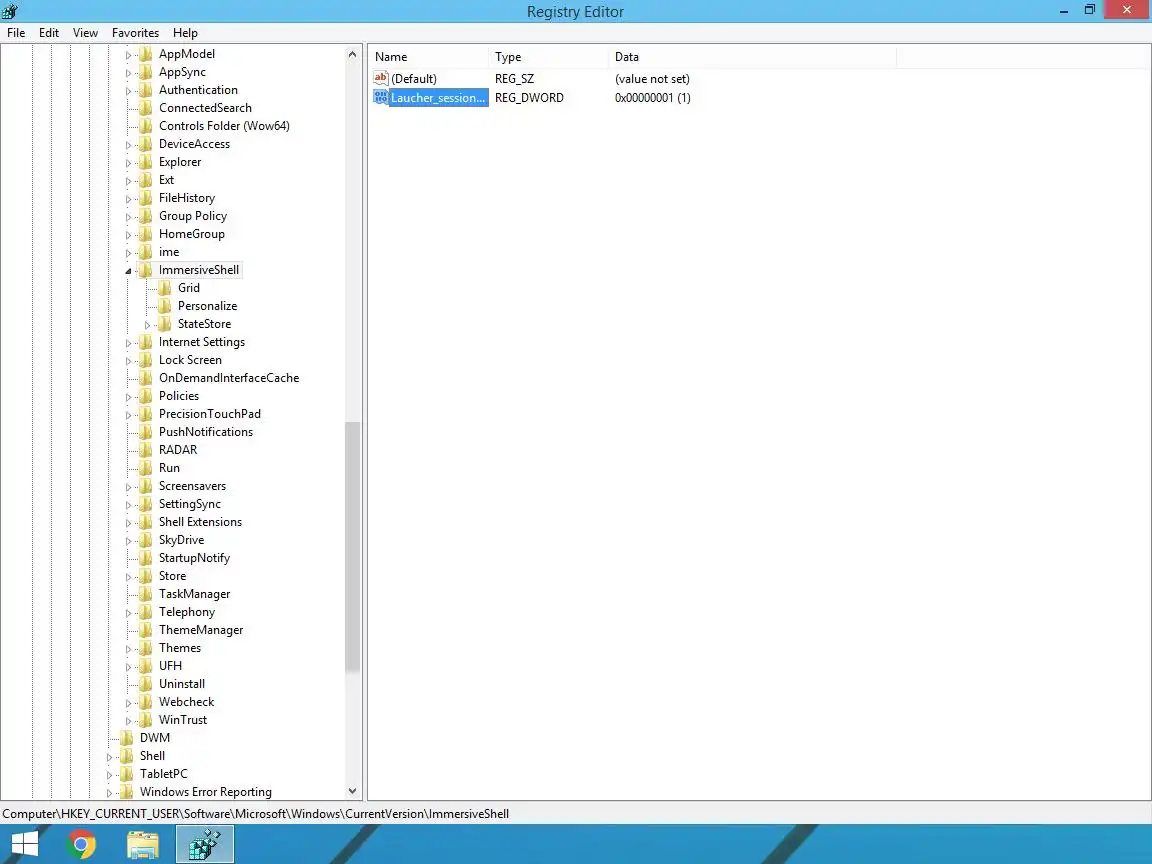Click the Lock Screen folder icon
Viewport: 1152px width, 864px height.
point(145,360)
